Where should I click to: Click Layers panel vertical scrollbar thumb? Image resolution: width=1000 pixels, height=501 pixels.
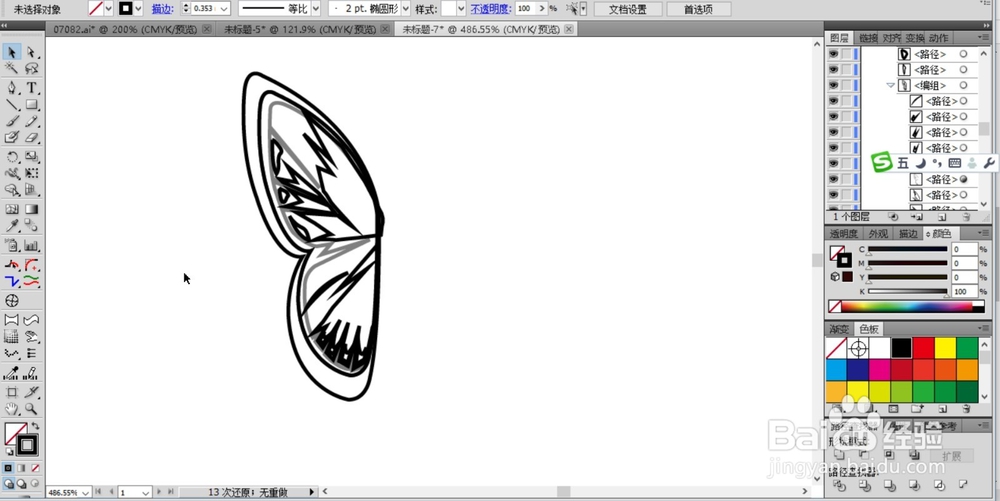984,129
